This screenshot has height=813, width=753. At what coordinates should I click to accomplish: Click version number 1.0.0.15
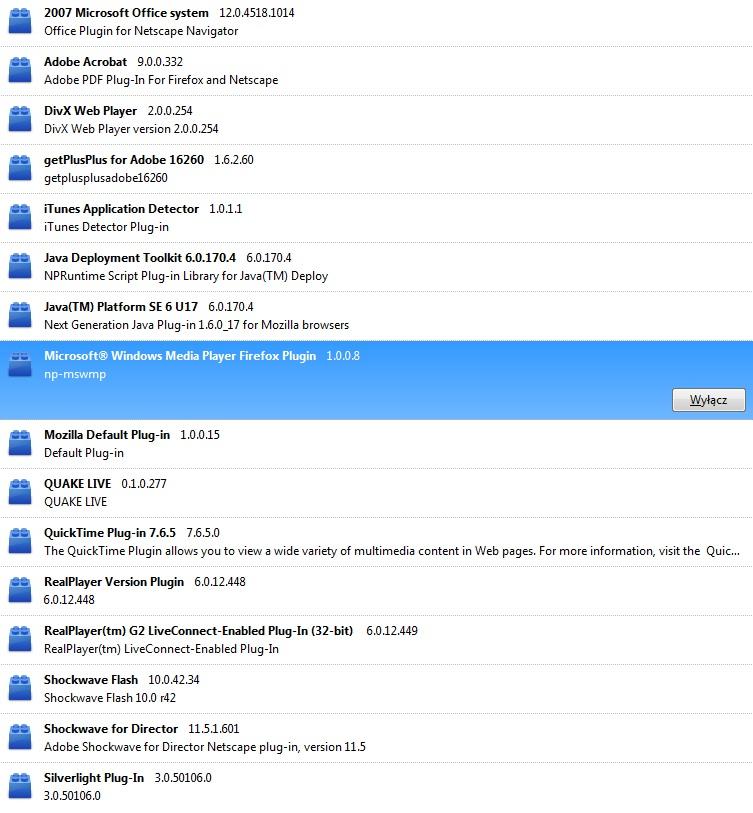point(200,434)
